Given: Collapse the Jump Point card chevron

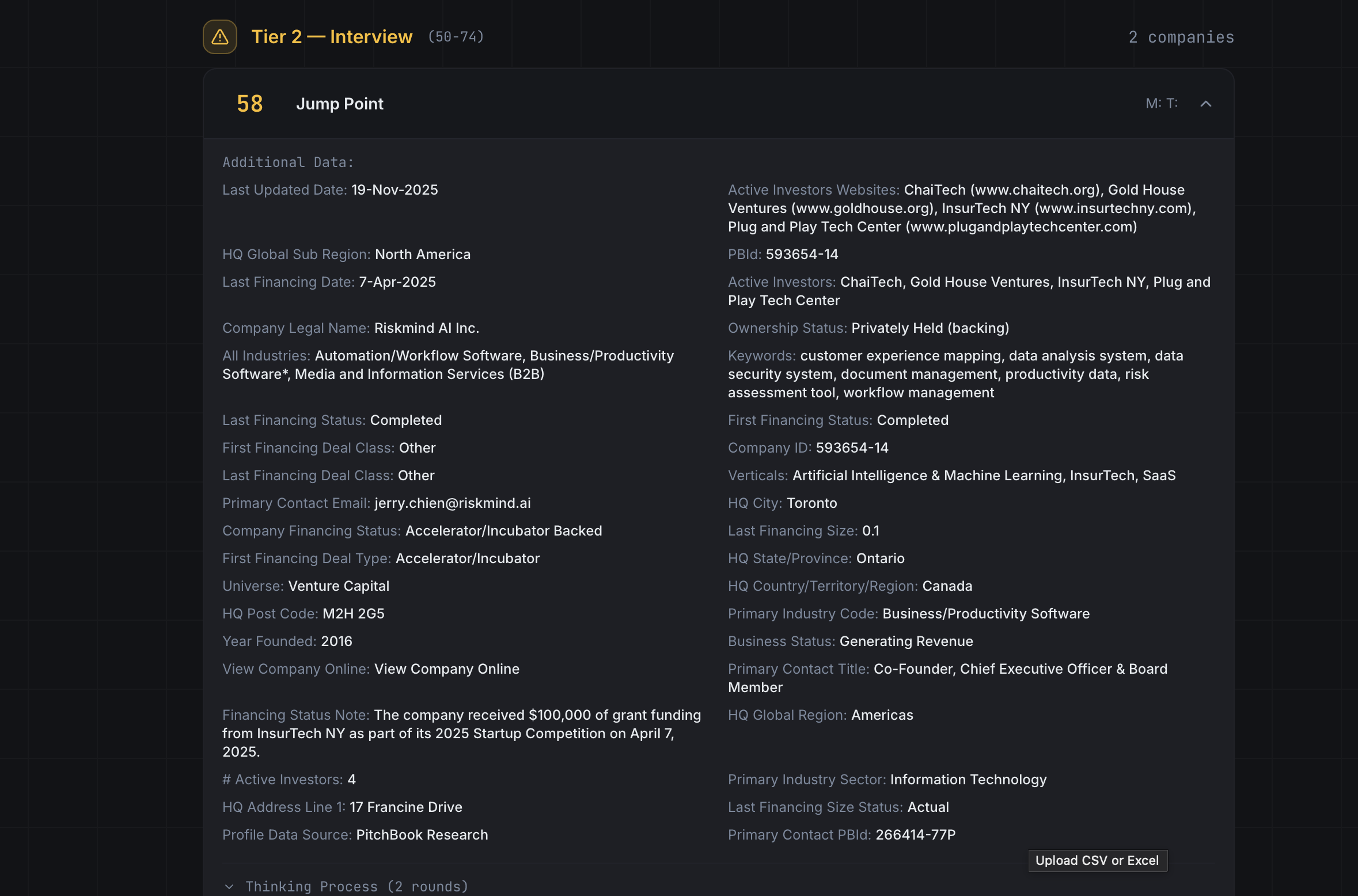Looking at the screenshot, I should [1205, 104].
